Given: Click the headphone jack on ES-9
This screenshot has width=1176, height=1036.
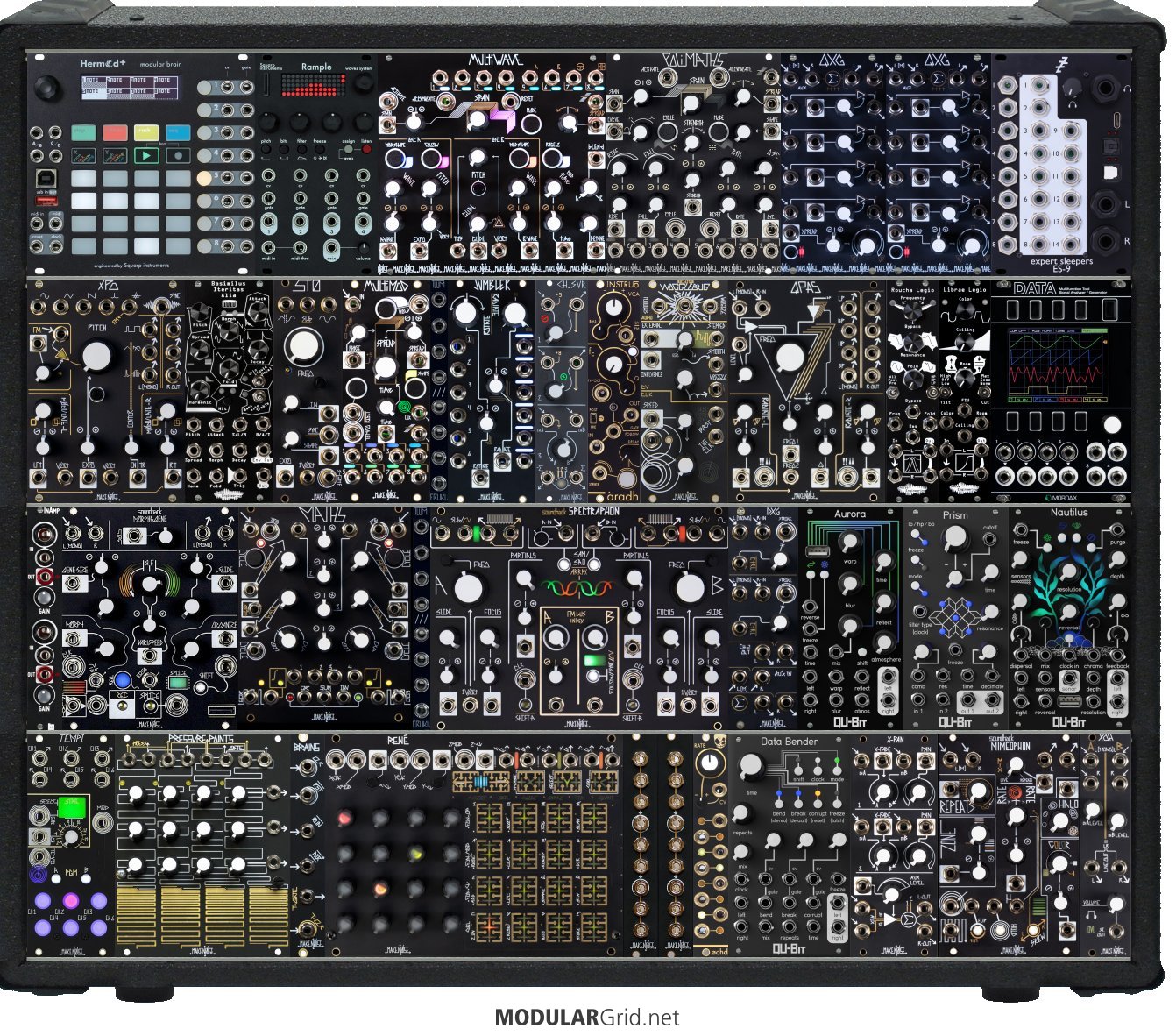Looking at the screenshot, I should (x=1107, y=89).
